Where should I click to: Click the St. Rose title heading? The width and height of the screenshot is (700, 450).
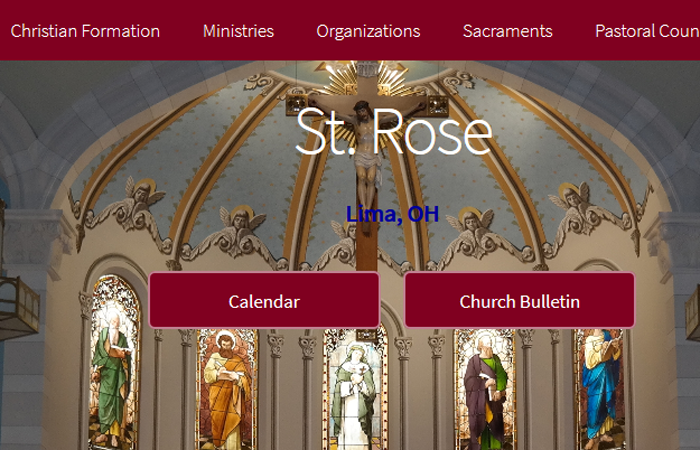click(x=393, y=133)
